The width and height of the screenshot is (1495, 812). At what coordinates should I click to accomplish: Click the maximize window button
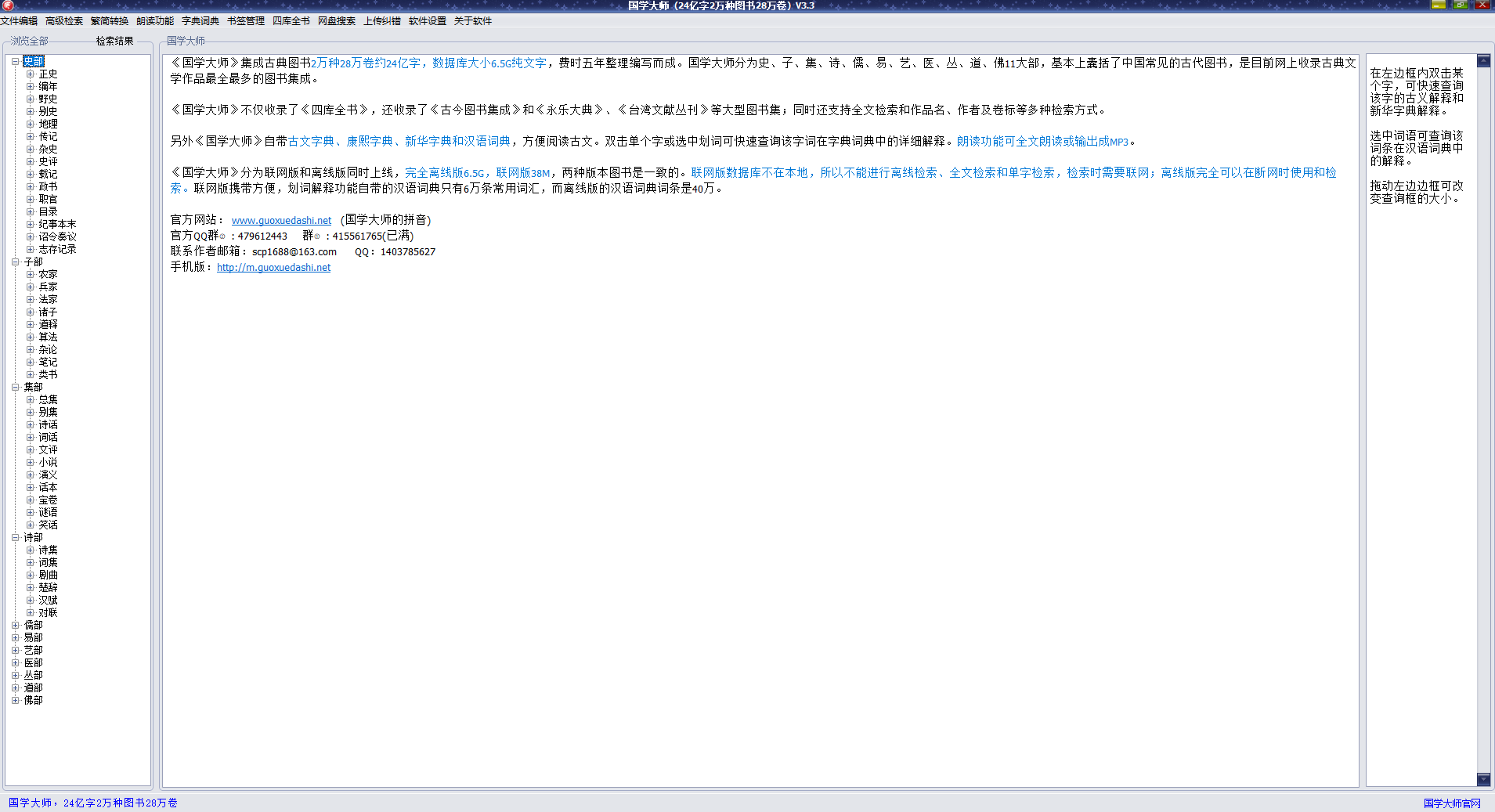point(1461,5)
